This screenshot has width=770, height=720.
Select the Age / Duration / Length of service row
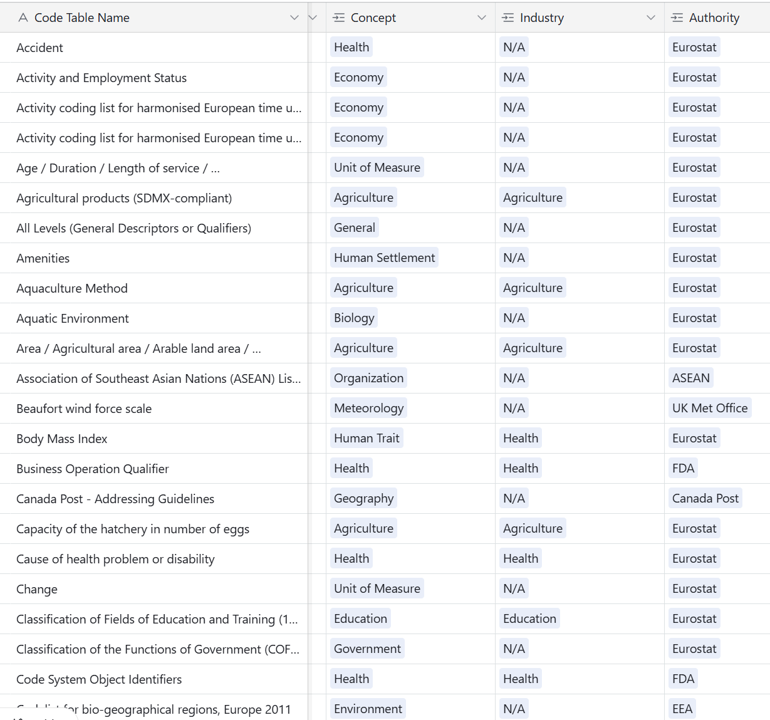118,168
